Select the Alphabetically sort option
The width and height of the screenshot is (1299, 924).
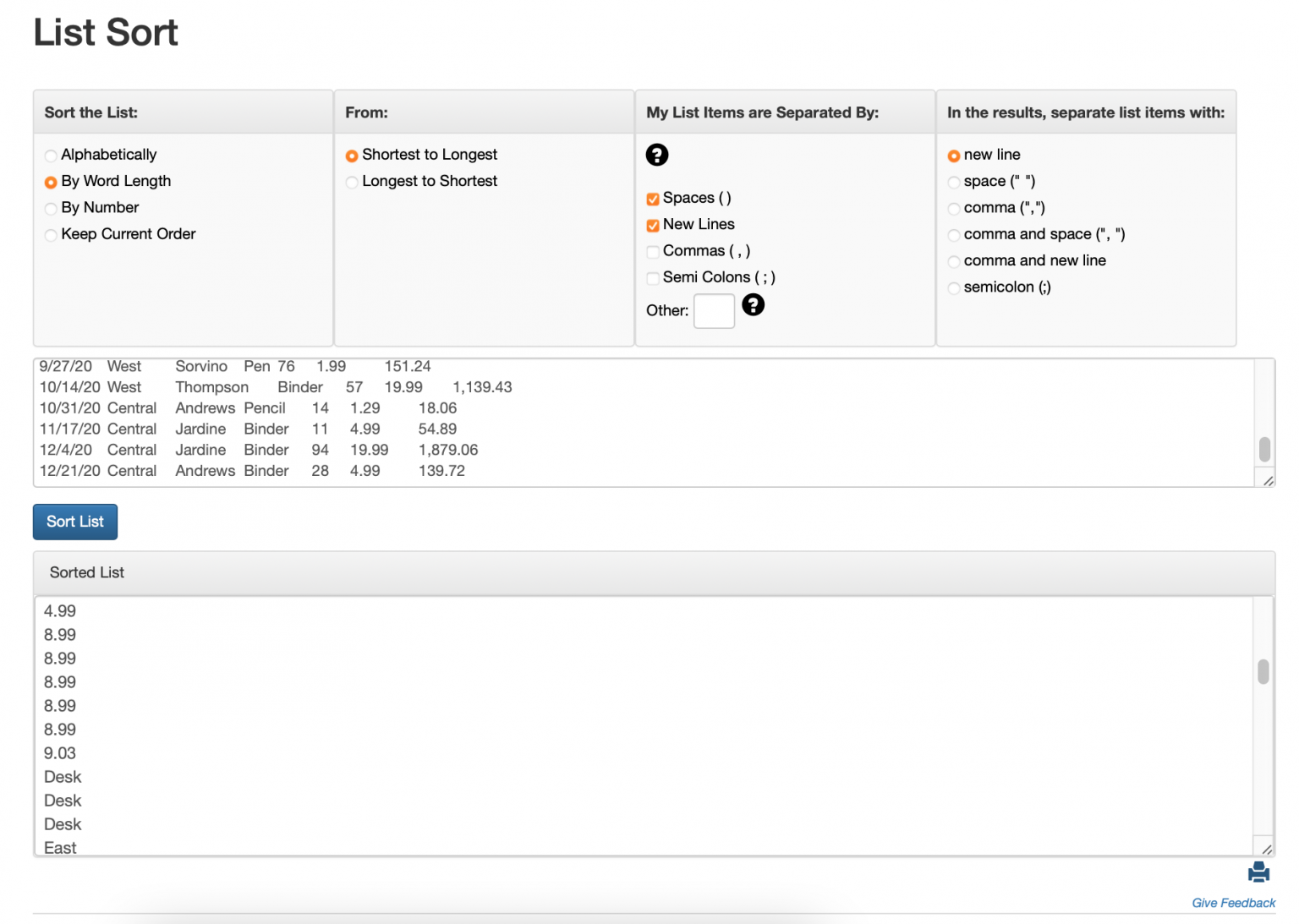point(51,156)
